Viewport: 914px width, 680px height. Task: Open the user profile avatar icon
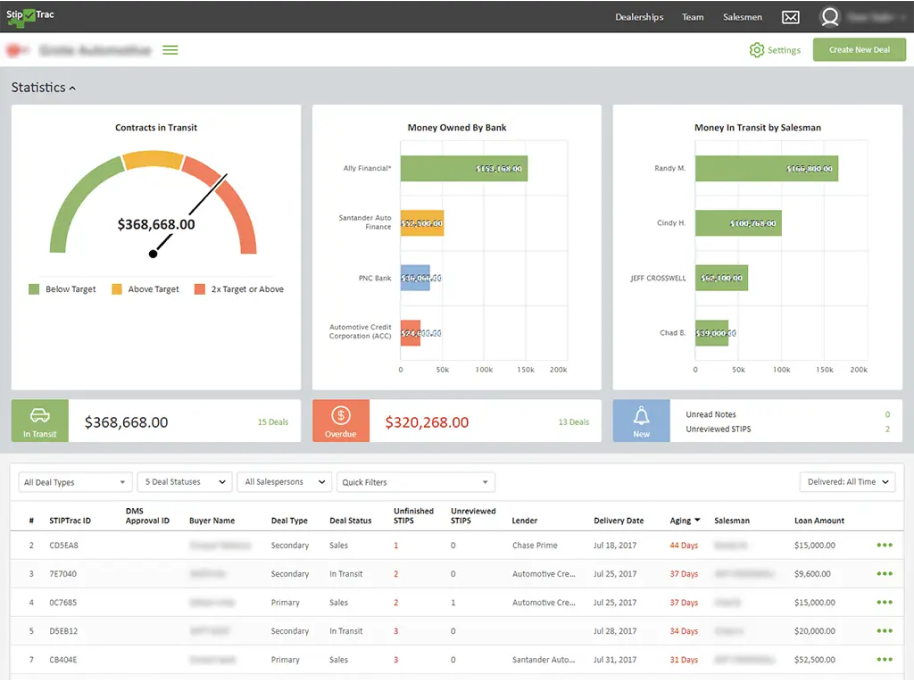pyautogui.click(x=829, y=17)
